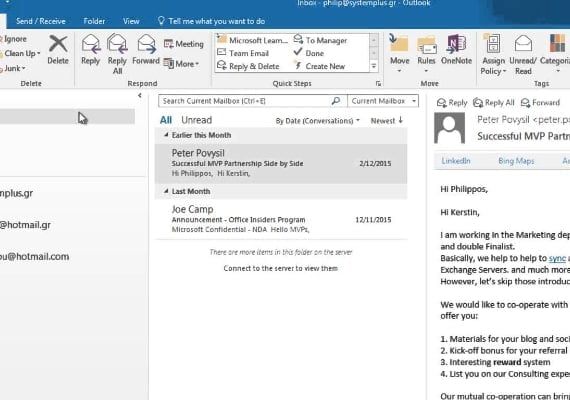Forward the message via ribbon Forward icon
Viewport: 570px width, 400px height.
pos(146,44)
